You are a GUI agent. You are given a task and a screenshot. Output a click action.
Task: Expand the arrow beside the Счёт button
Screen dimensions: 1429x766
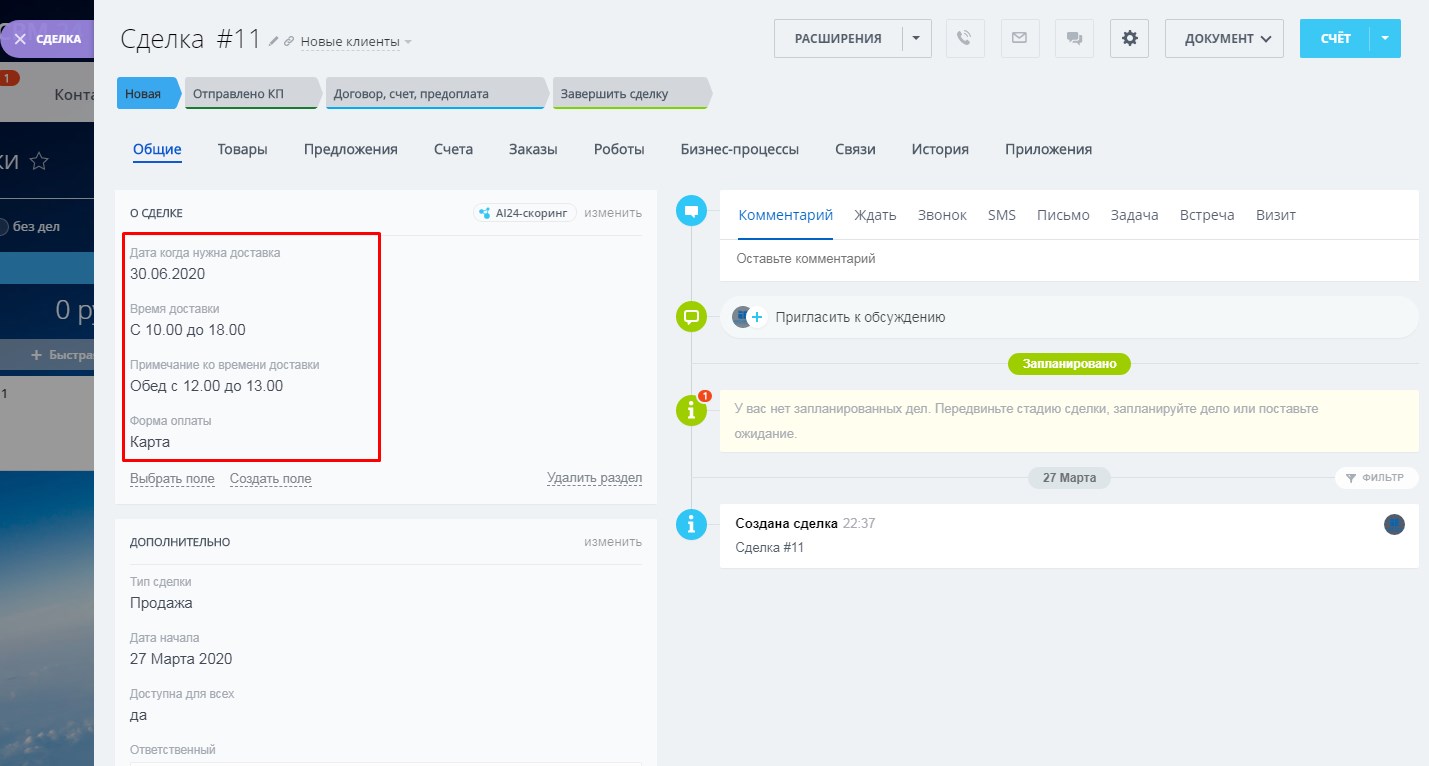click(x=1384, y=39)
